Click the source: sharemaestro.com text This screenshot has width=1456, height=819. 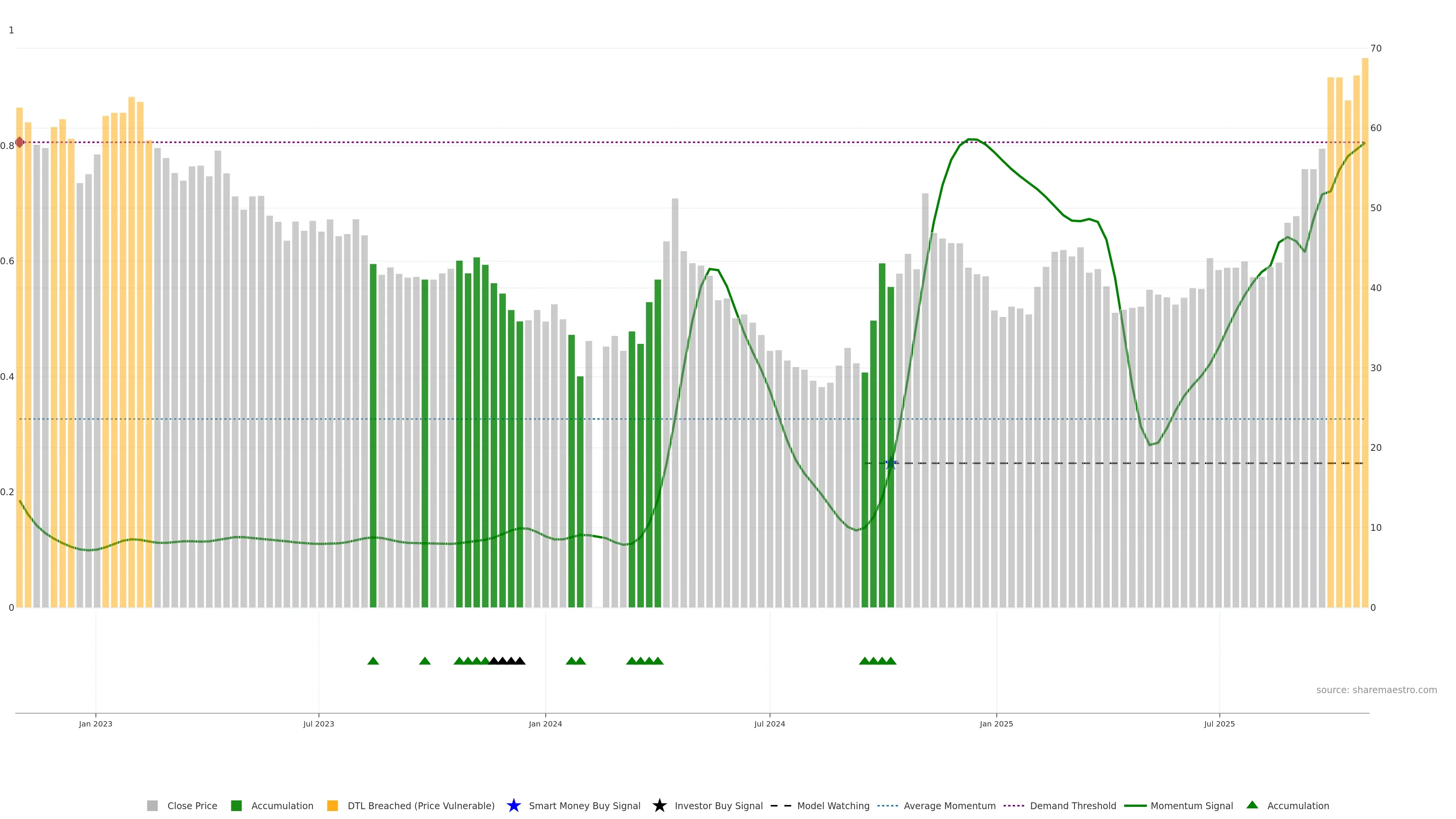1376,690
